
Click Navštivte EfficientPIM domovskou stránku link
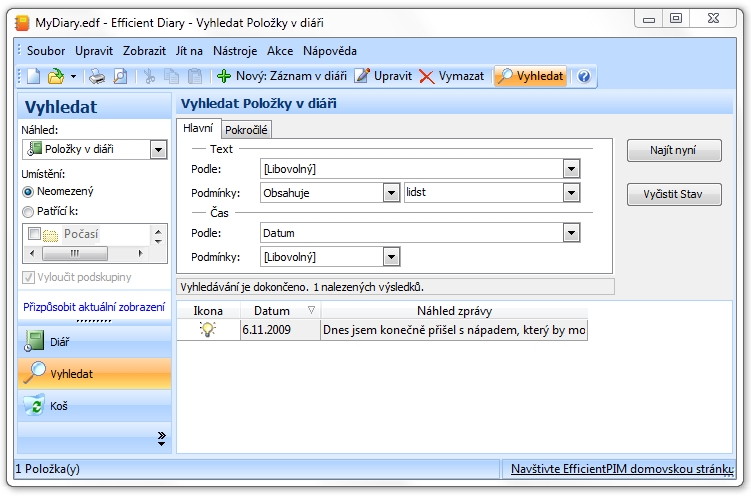(622, 469)
